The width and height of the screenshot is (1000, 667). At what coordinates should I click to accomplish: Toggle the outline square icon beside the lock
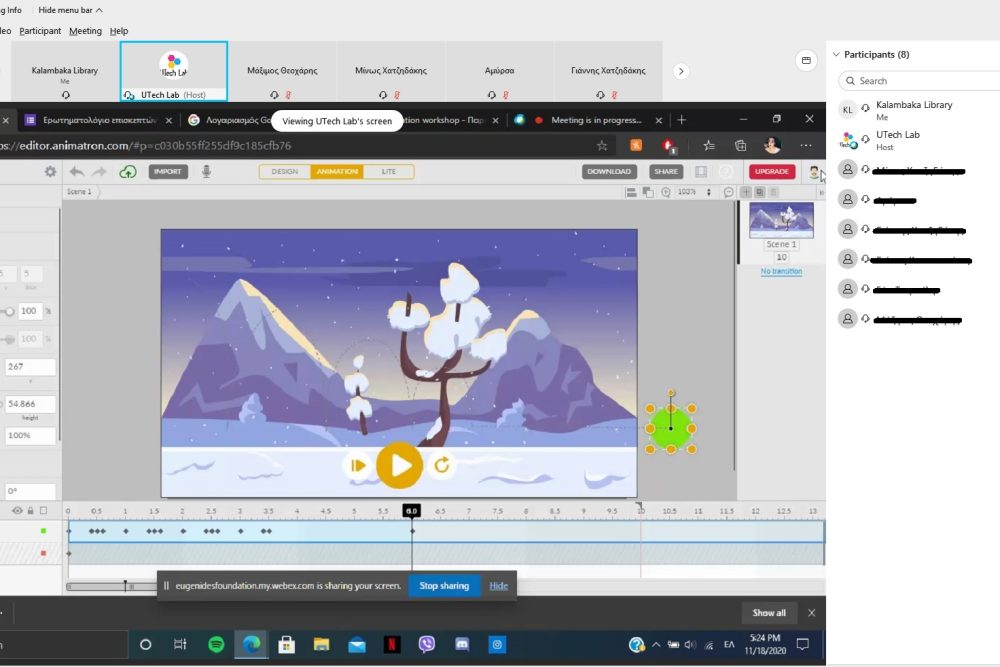click(x=43, y=510)
